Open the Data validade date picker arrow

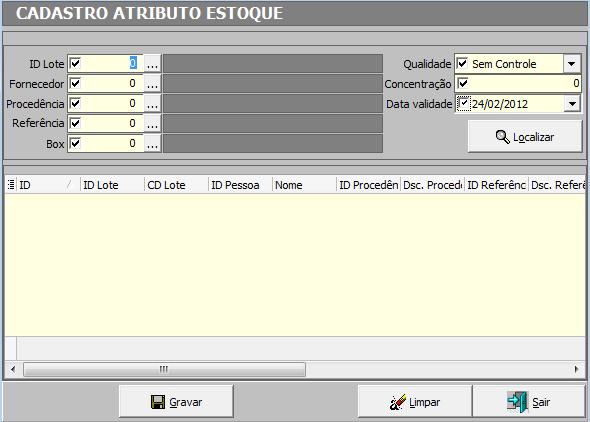[572, 103]
